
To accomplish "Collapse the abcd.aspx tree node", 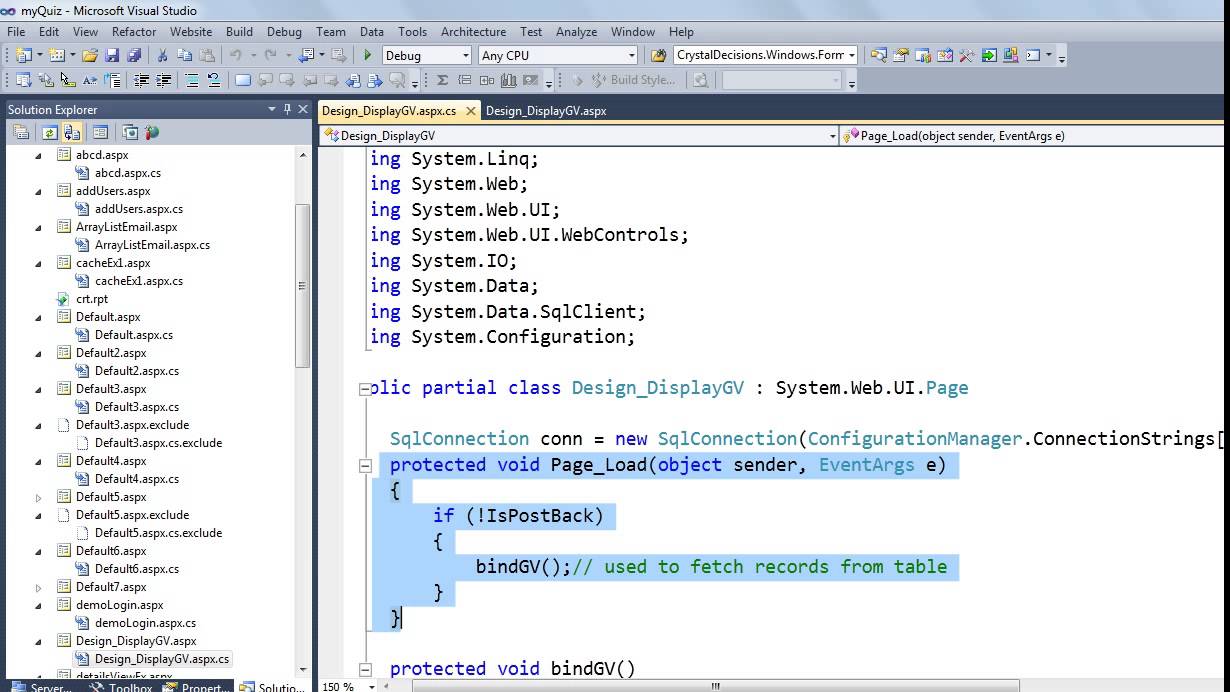I will (39, 155).
